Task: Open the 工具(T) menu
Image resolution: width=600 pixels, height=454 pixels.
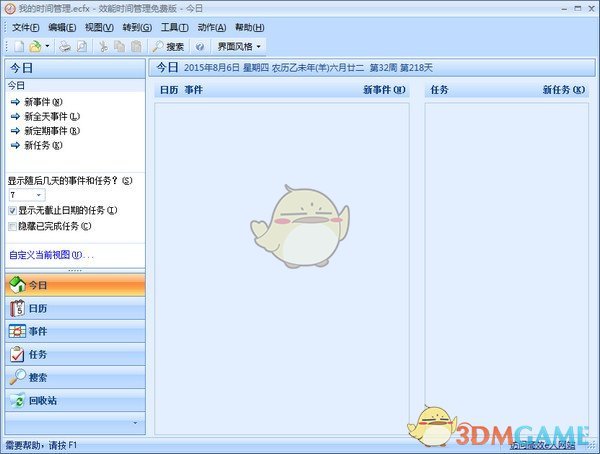Action: tap(174, 28)
